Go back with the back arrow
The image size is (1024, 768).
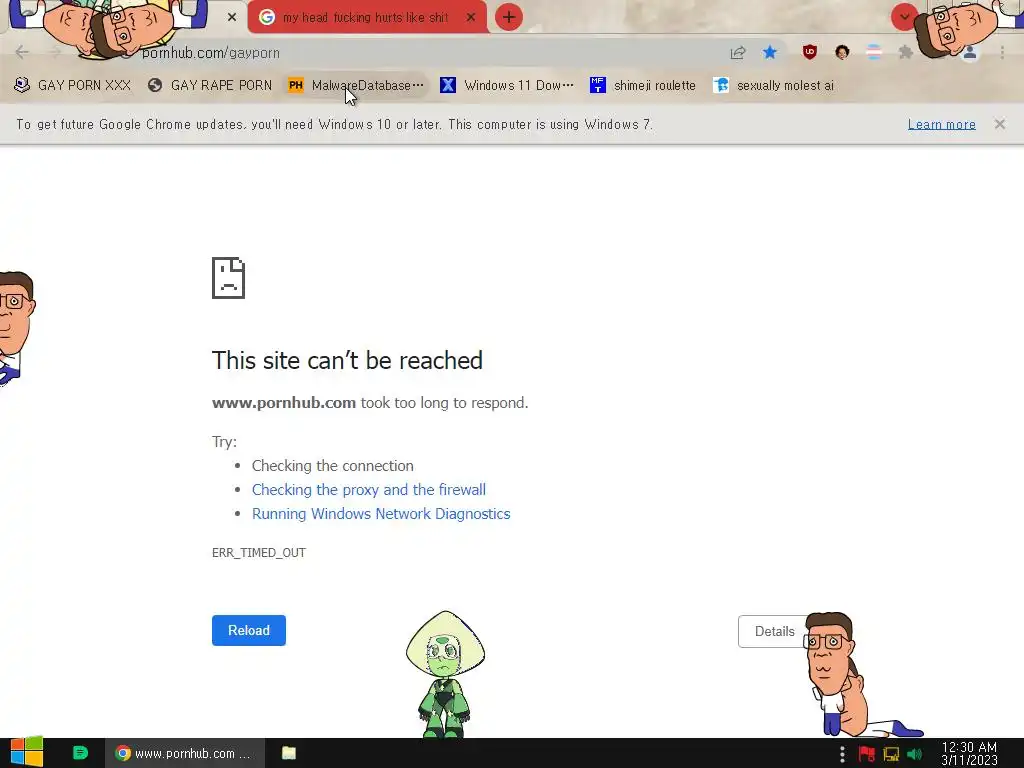pos(22,52)
